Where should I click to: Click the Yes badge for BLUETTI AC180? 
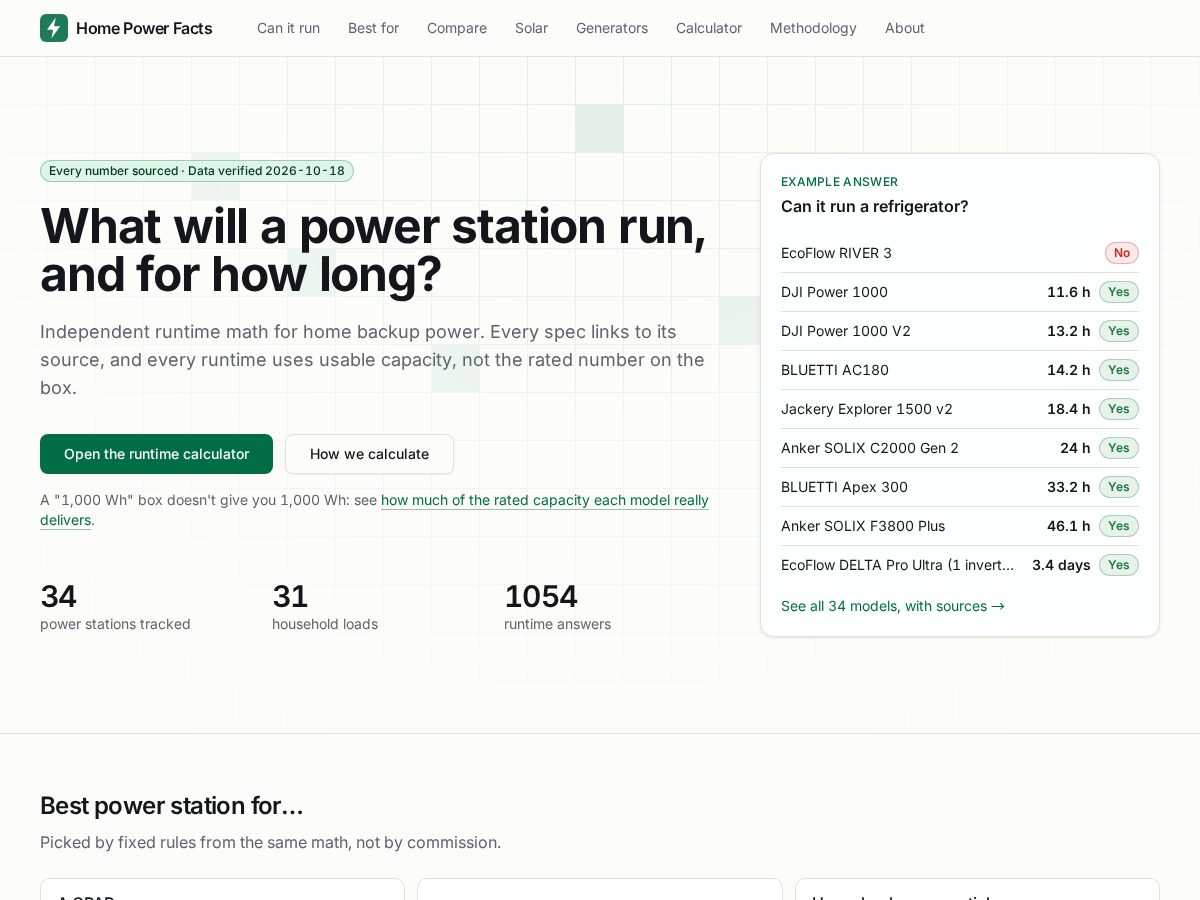[x=1119, y=370]
